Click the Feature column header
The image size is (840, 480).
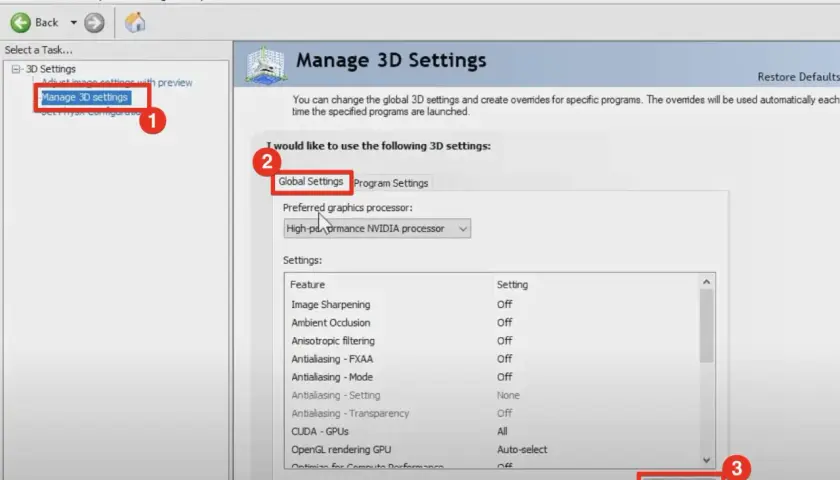click(308, 284)
